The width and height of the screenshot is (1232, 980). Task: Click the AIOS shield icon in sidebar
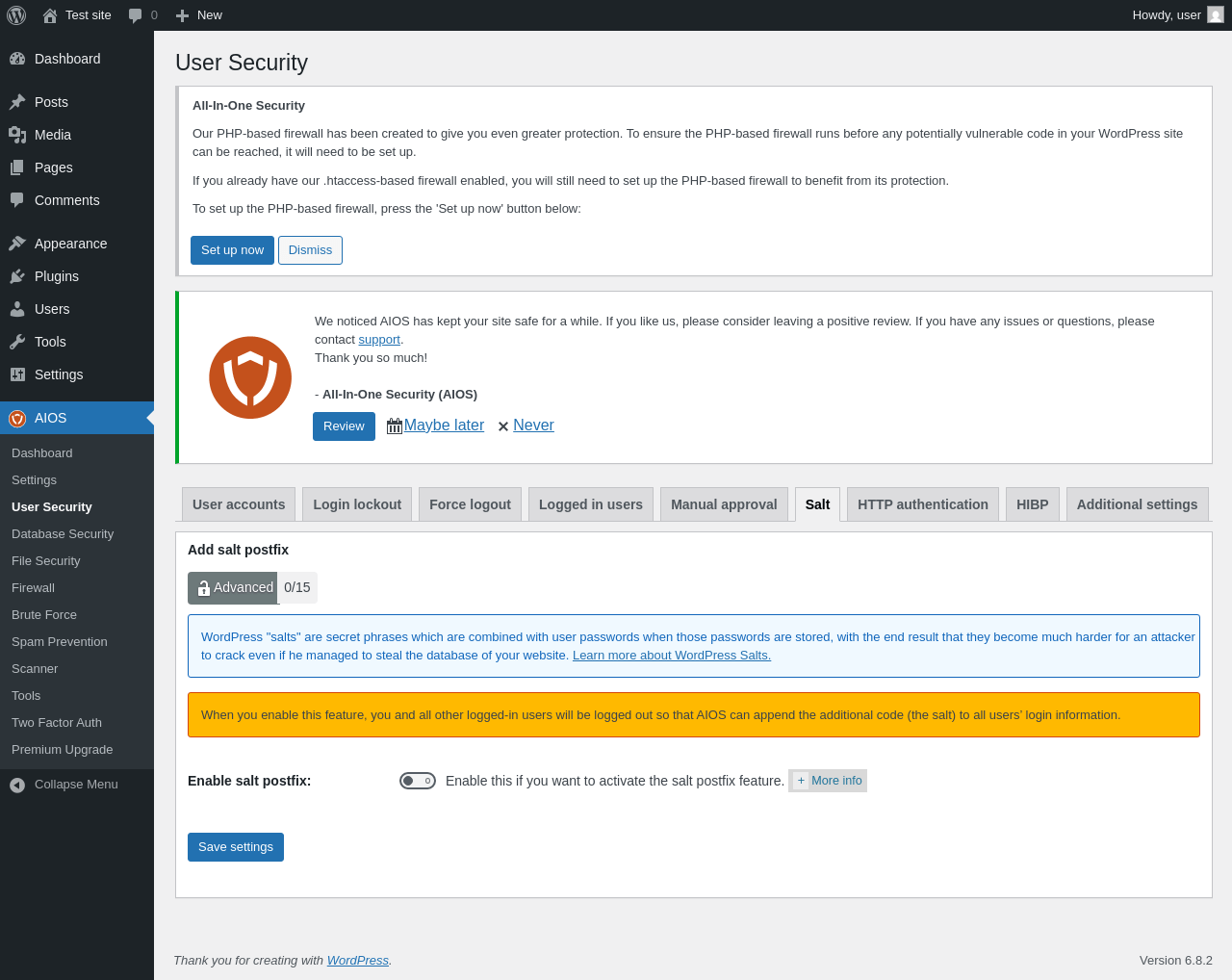(17, 418)
